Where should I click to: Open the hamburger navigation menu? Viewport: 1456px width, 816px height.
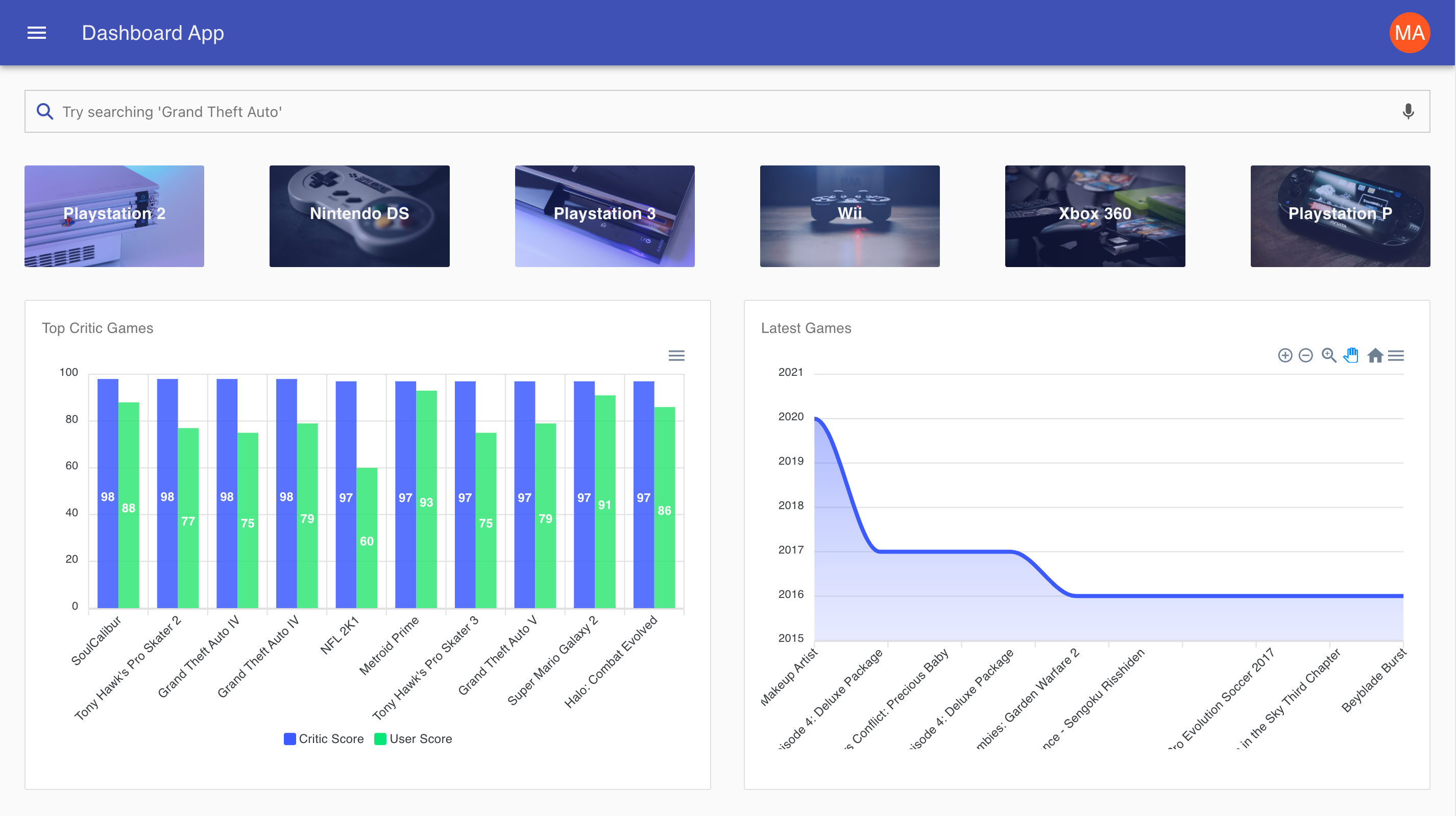tap(37, 33)
